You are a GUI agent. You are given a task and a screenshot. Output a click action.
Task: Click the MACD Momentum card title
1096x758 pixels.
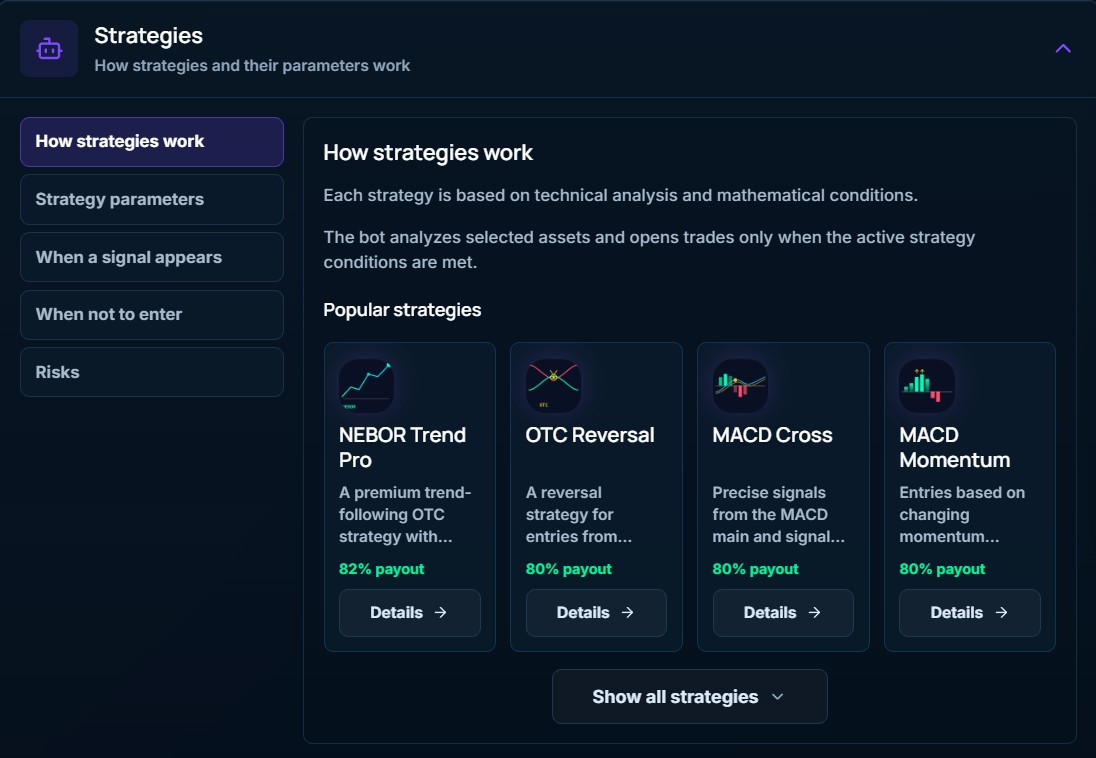[x=954, y=448]
